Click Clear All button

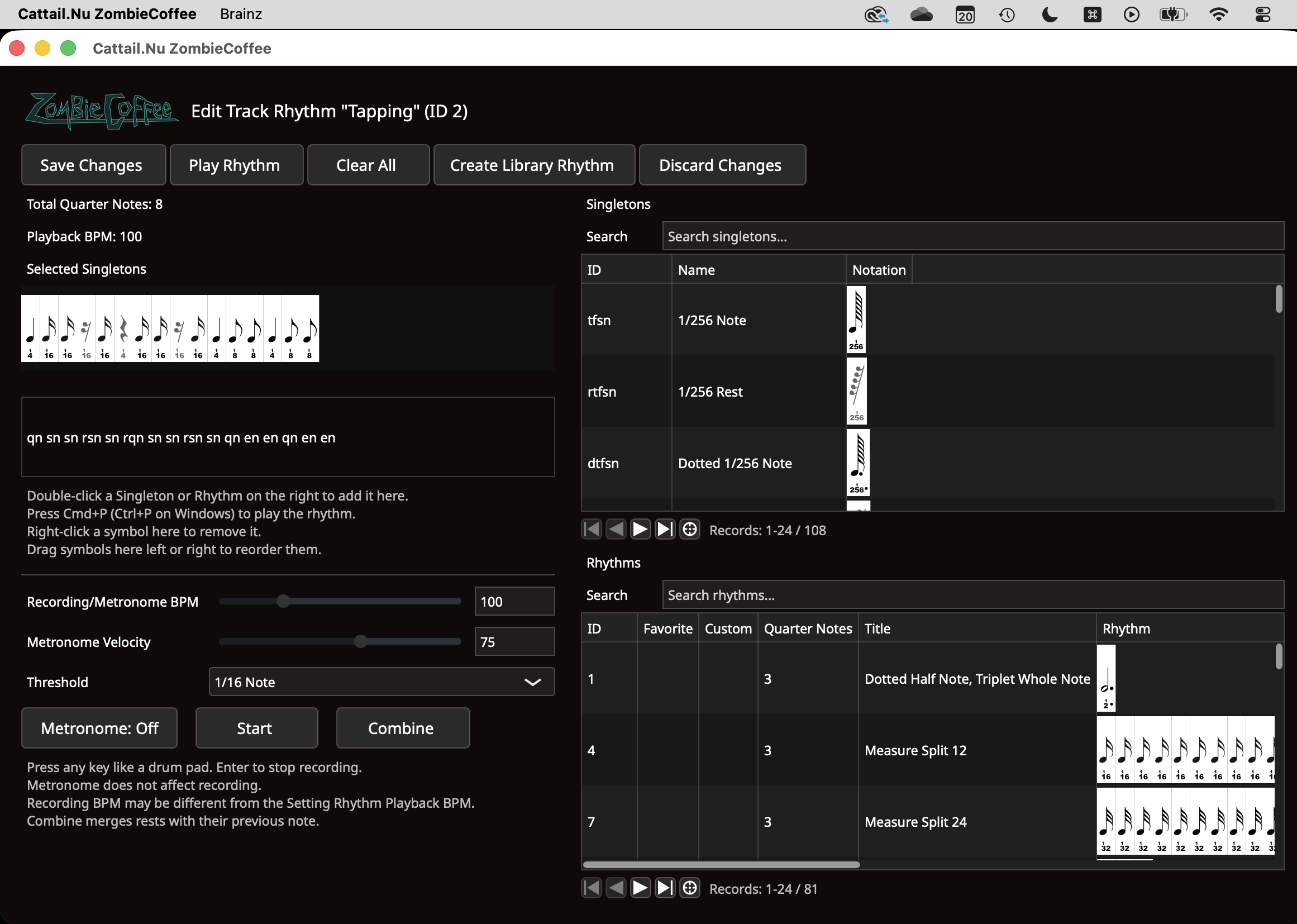pos(369,165)
